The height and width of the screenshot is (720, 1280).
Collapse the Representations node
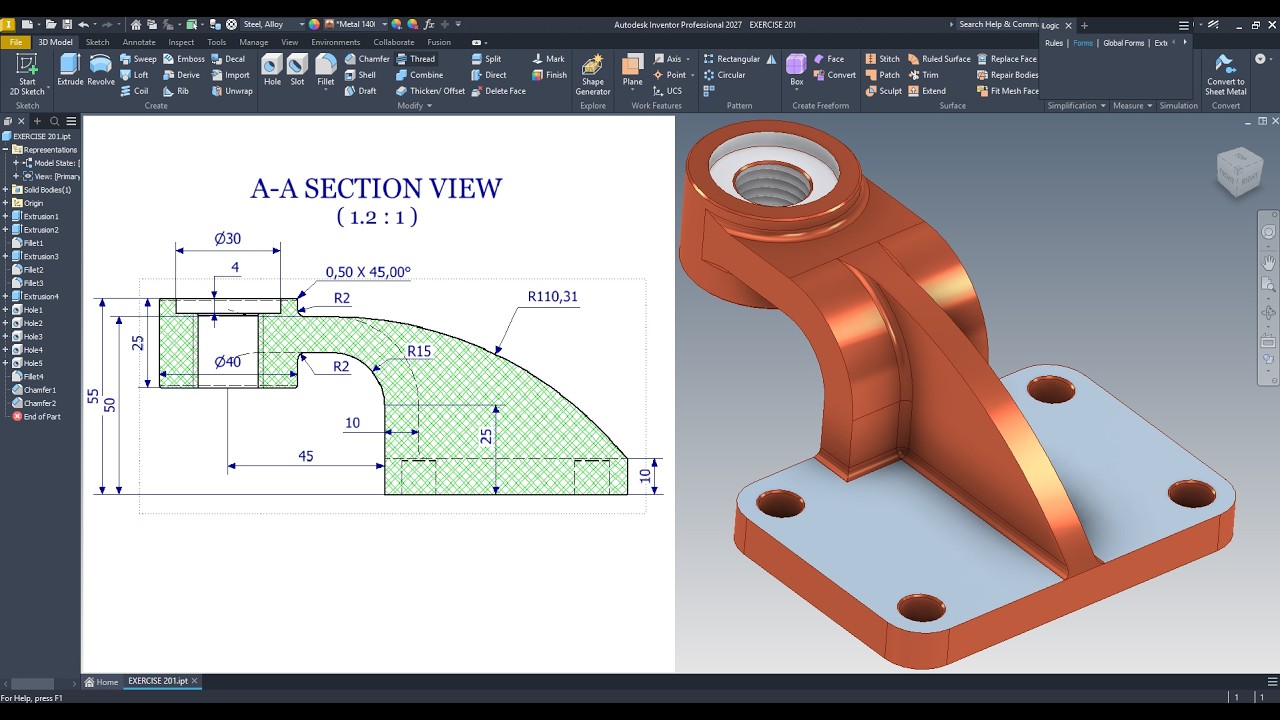(x=6, y=149)
